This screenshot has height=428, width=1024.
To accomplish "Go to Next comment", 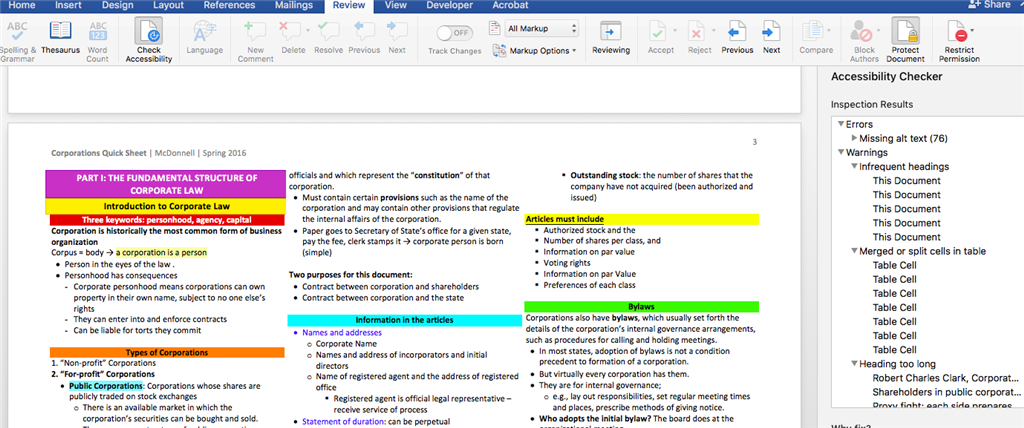I will point(396,38).
